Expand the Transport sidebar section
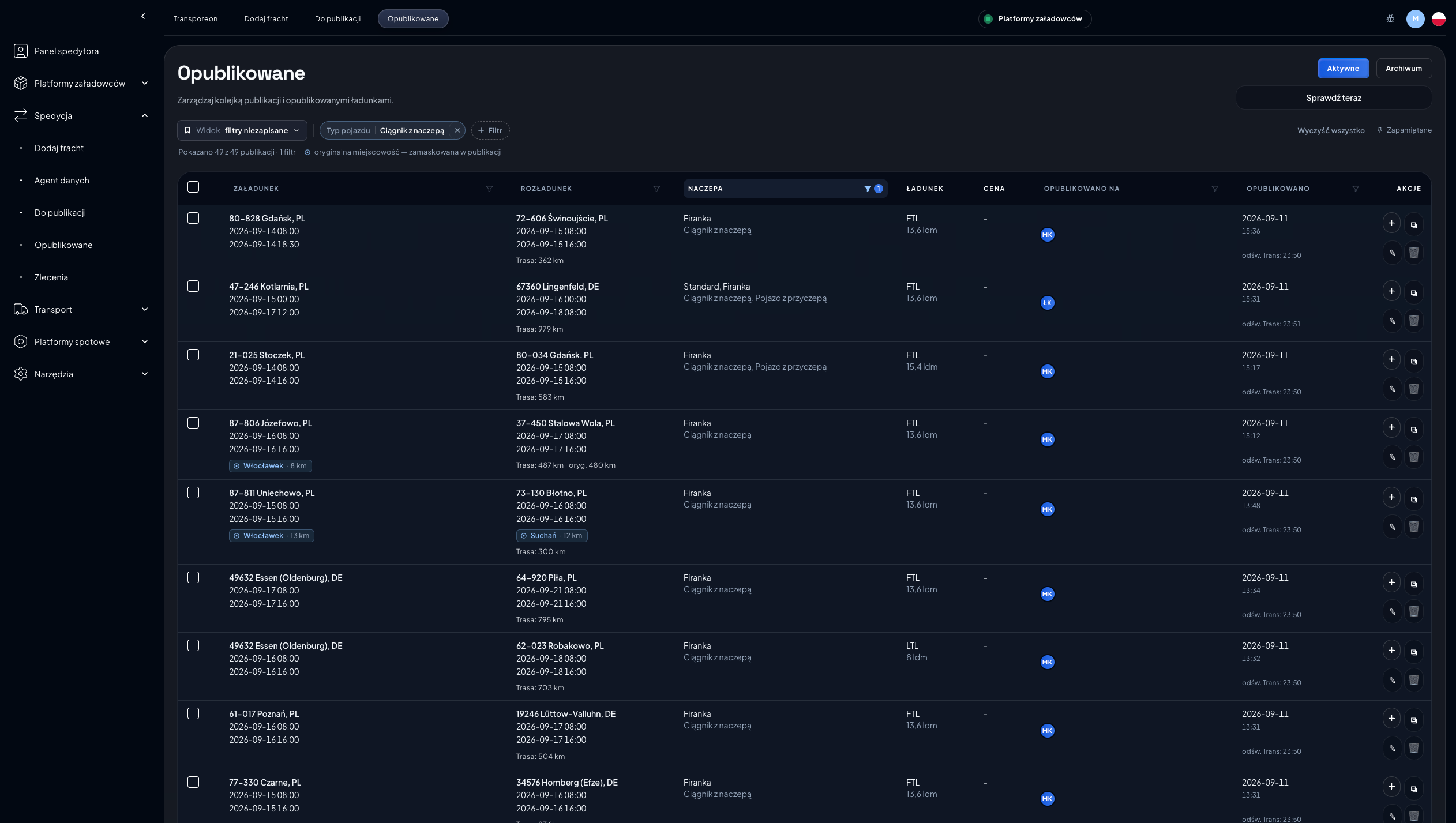 tap(82, 310)
